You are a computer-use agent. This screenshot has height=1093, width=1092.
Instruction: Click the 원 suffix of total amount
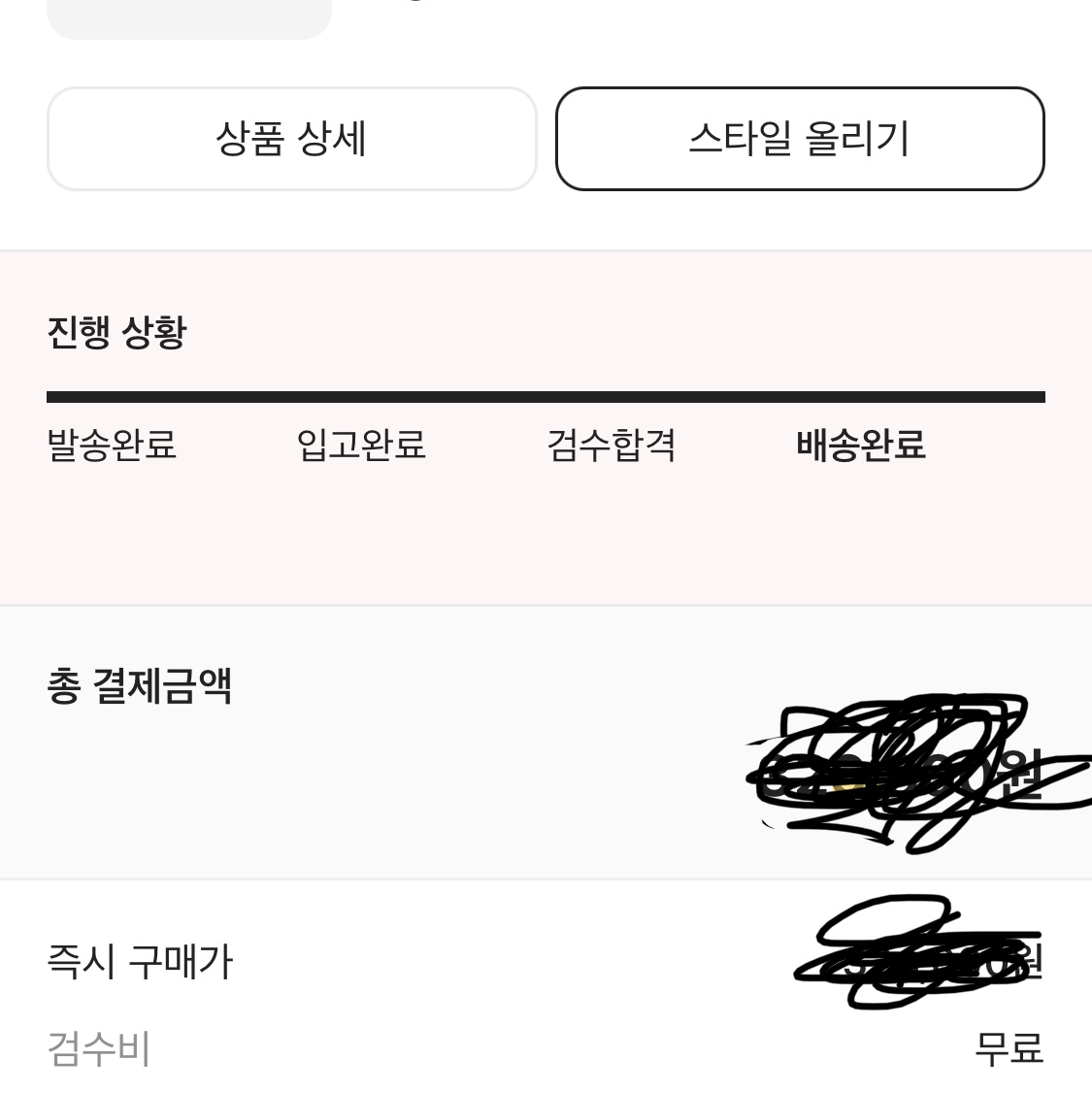(1023, 774)
